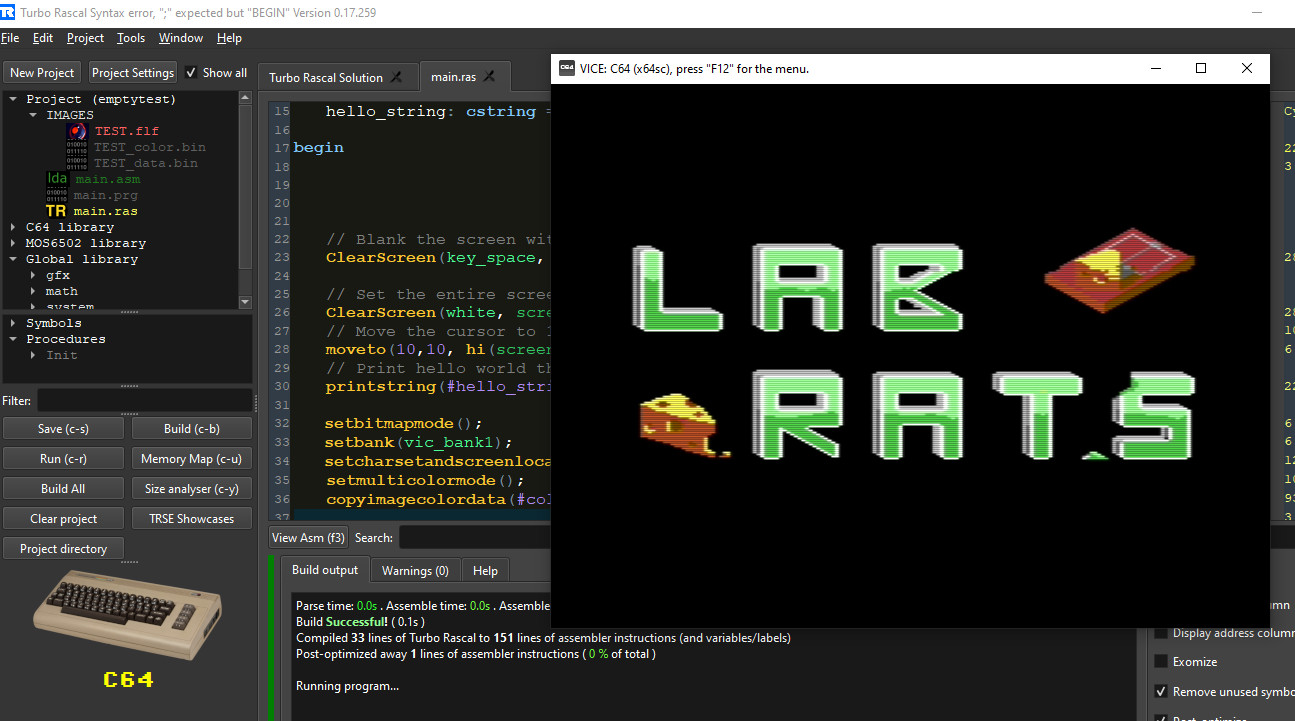
Task: Open the Warnings (0) tab
Action: click(415, 570)
